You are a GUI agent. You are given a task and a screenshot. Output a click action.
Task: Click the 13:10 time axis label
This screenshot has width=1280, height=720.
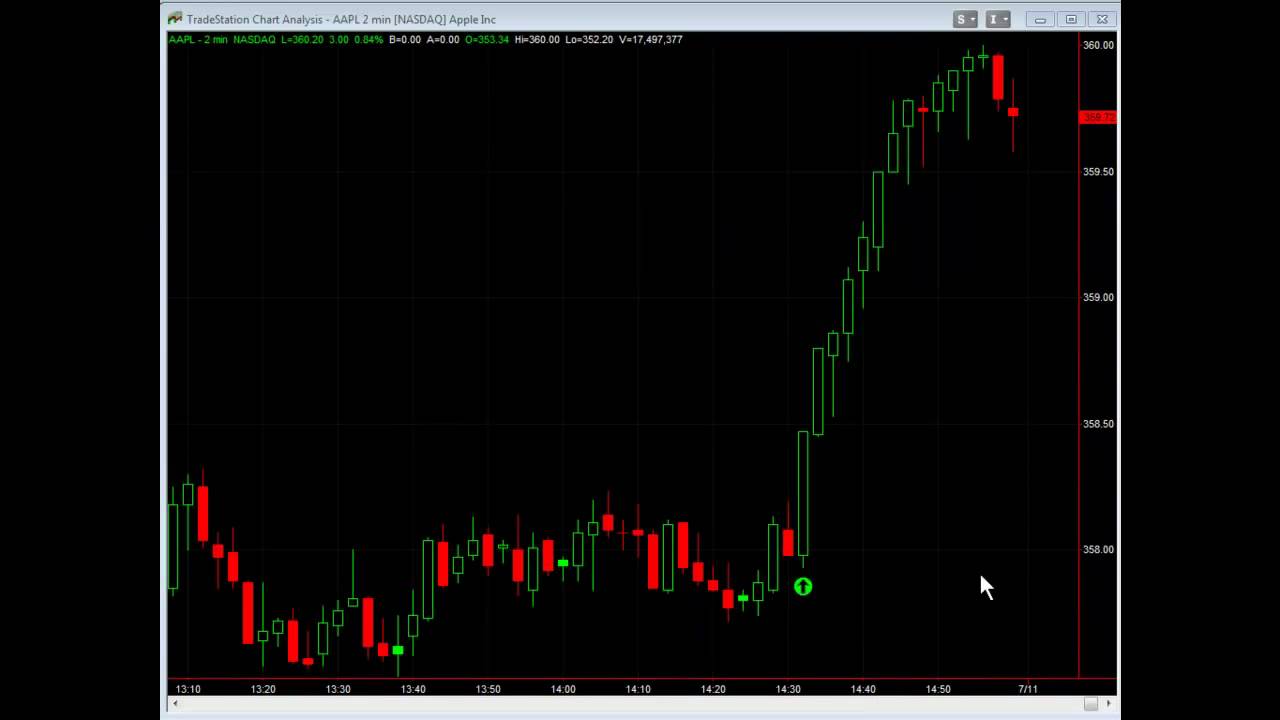[x=188, y=689]
